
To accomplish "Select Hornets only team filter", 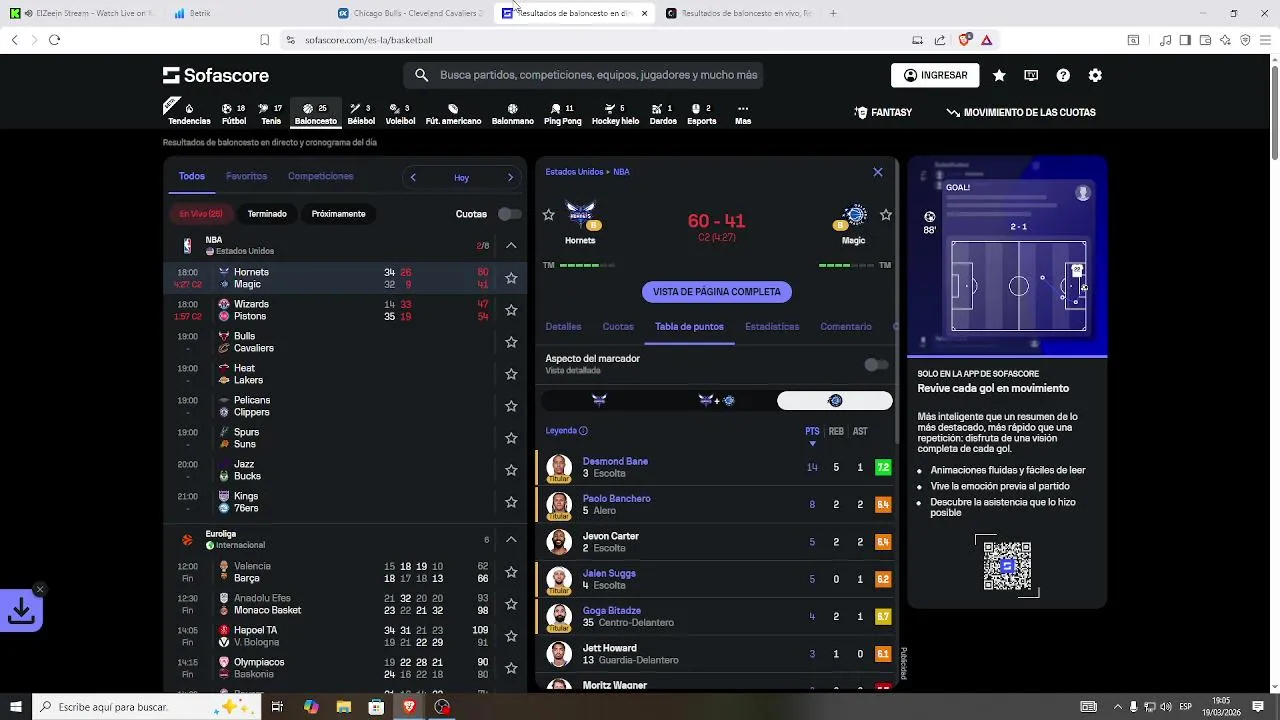I will point(599,400).
